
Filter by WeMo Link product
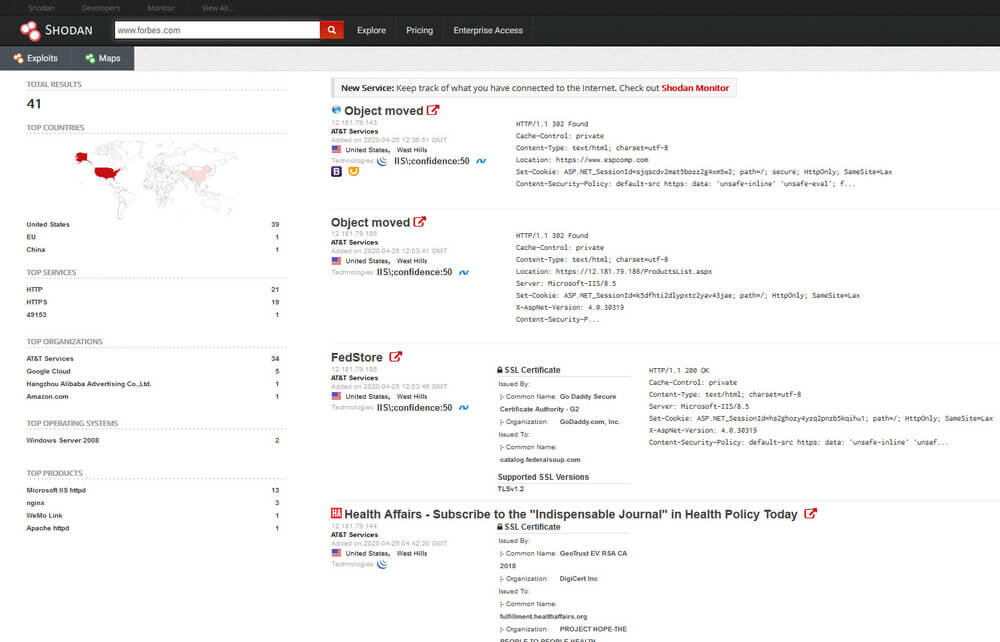pyautogui.click(x=45, y=516)
